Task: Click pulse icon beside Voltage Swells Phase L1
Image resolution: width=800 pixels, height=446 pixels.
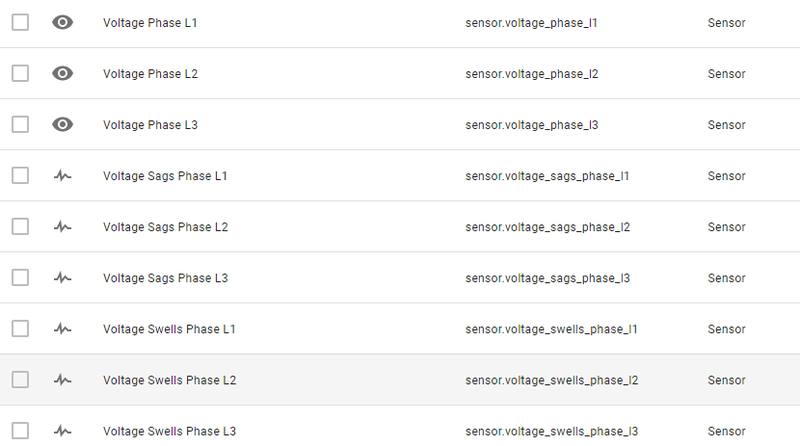Action: click(63, 328)
